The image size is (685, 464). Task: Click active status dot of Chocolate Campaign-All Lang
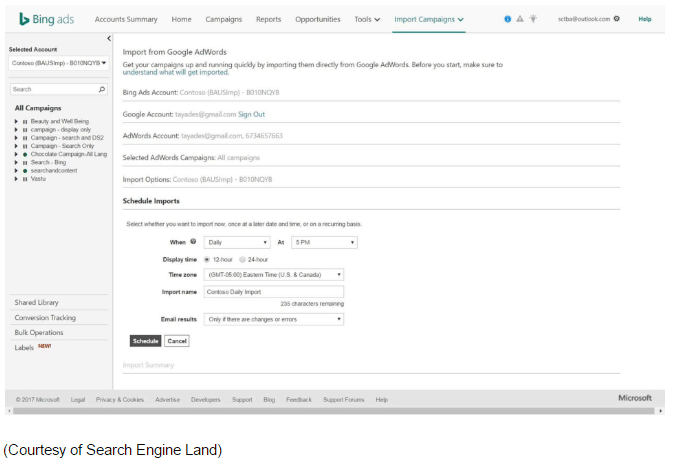25,154
